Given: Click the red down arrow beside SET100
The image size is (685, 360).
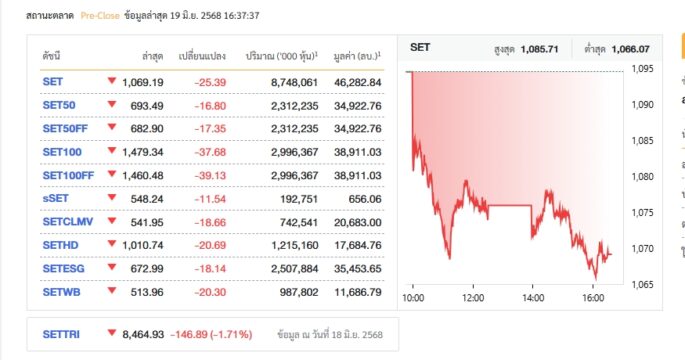Looking at the screenshot, I should (112, 150).
